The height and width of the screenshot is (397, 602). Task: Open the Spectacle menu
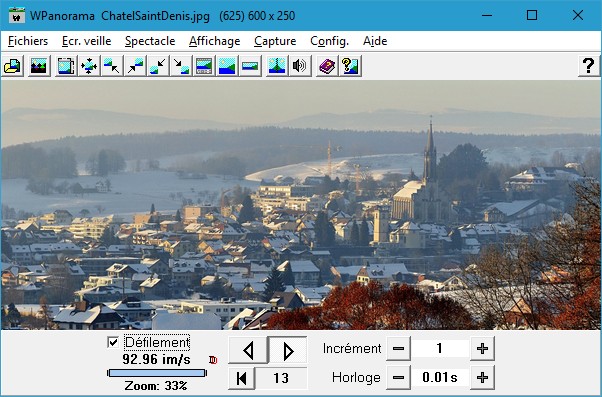pos(150,41)
